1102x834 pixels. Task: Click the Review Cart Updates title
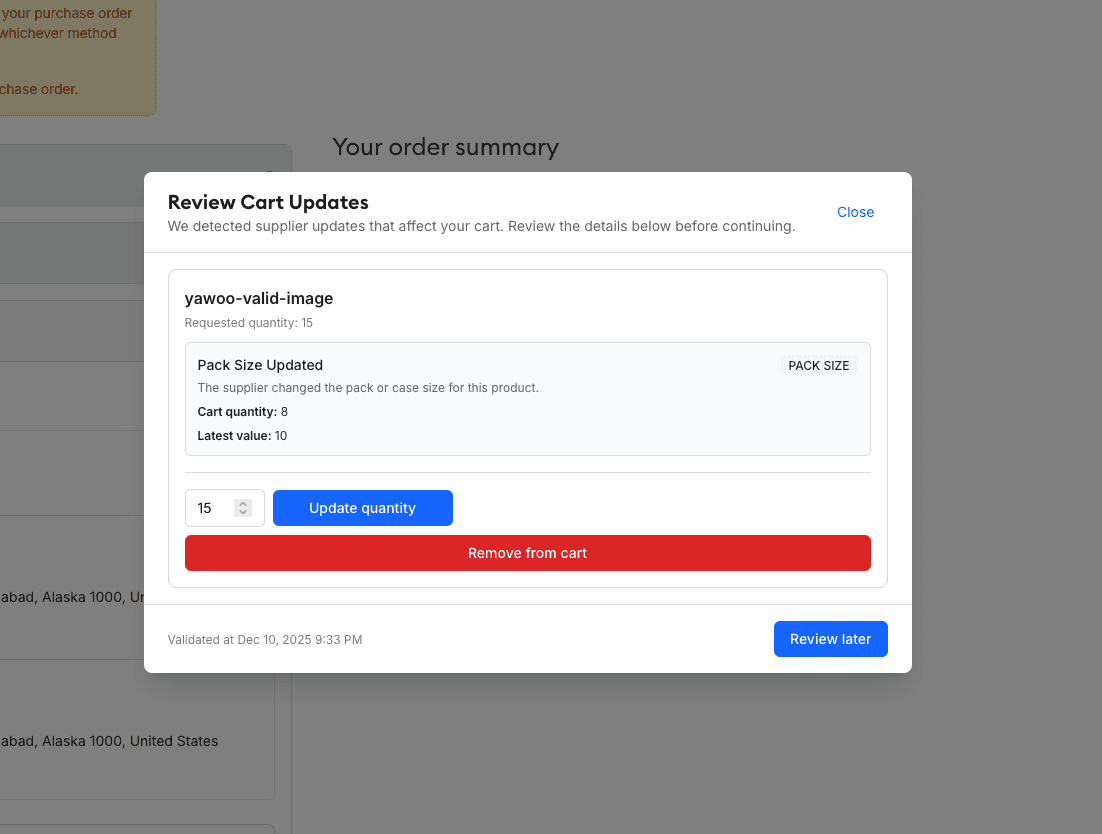pyautogui.click(x=268, y=202)
